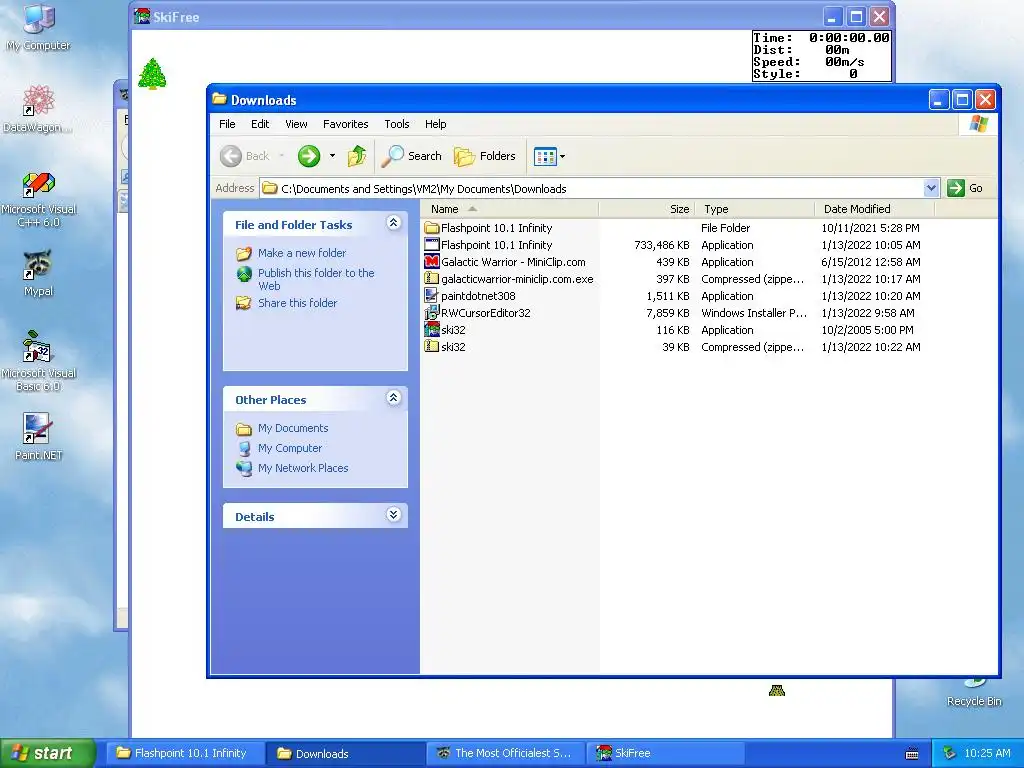Toggle the Folders pane button
The height and width of the screenshot is (768, 1024).
[x=485, y=156]
